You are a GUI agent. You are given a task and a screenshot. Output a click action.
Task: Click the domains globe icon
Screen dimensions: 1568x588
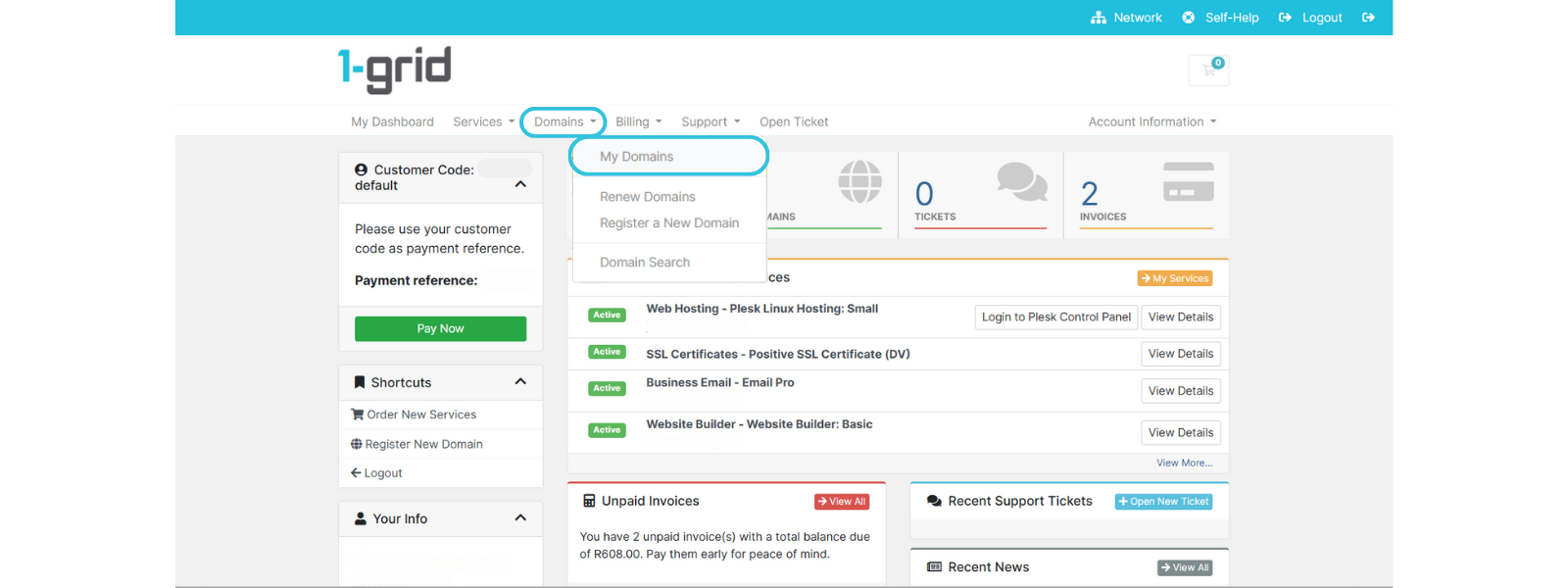pyautogui.click(x=859, y=181)
